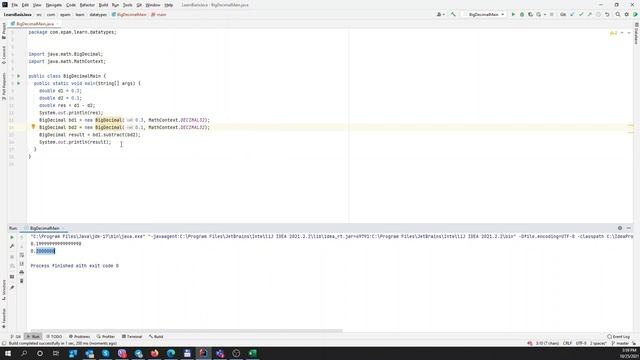Open the BigDecimalMain run configuration dropdown
The height and width of the screenshot is (360, 640).
(484, 14)
